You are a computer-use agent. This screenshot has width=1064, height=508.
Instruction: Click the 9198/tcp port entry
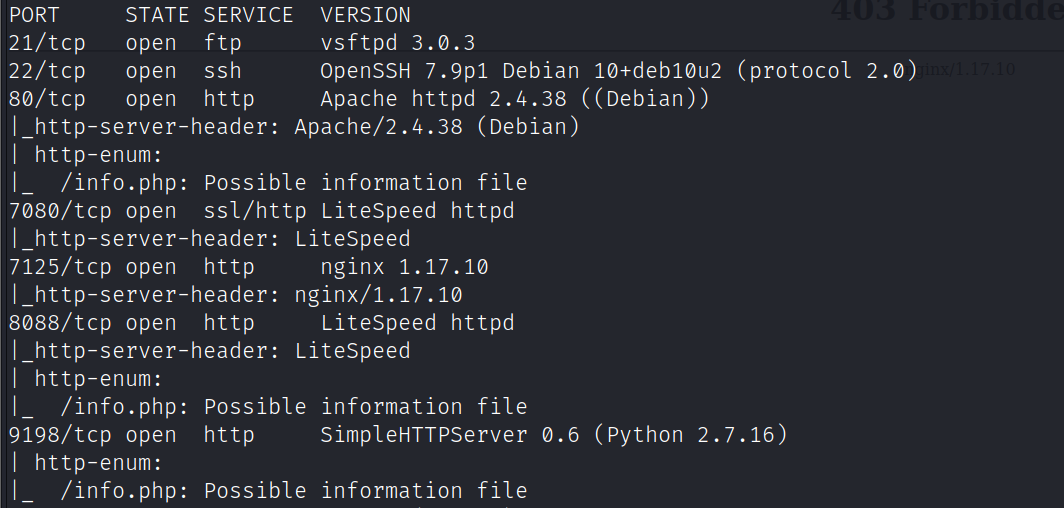(x=60, y=435)
